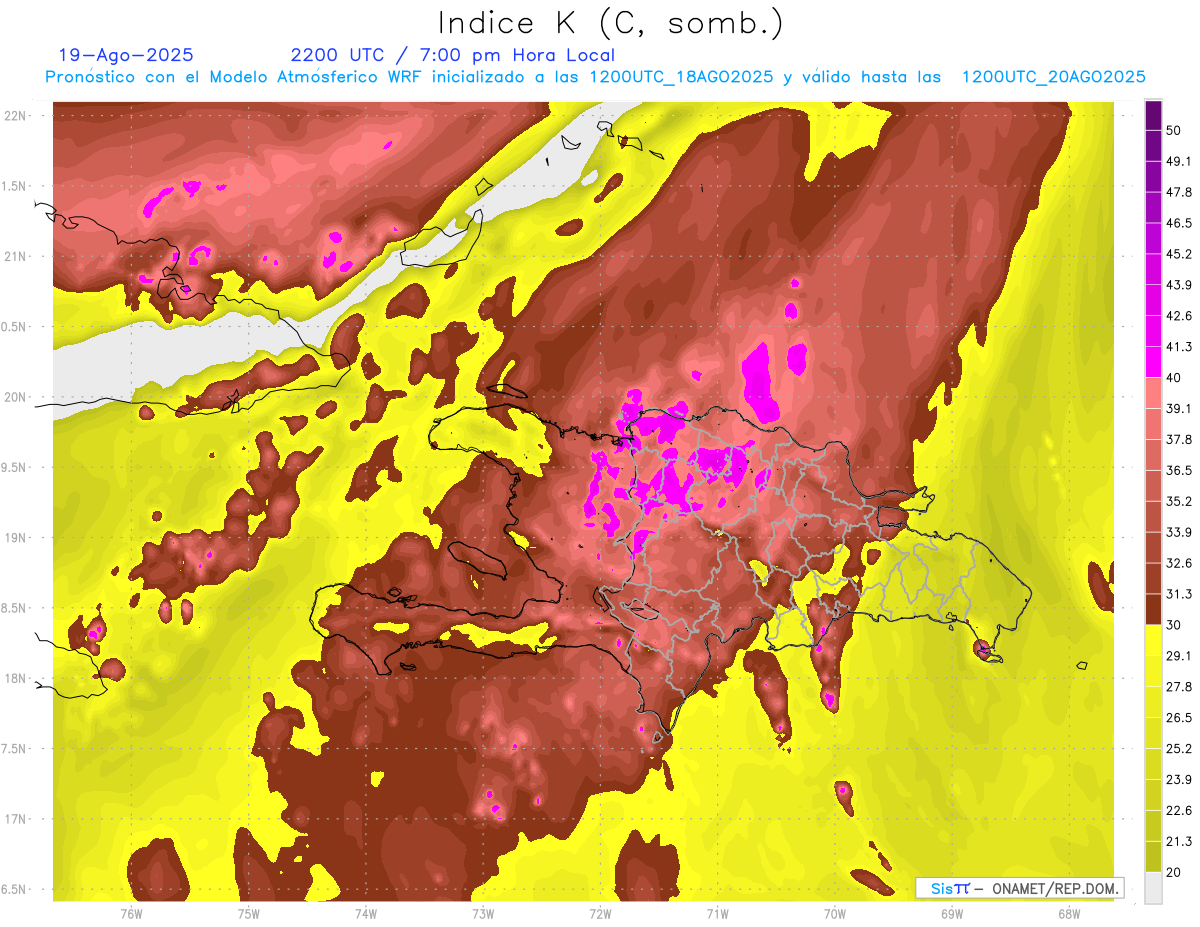Click the legend value "43.9"
Viewport: 1200px width, 927px height.
[x=1180, y=285]
